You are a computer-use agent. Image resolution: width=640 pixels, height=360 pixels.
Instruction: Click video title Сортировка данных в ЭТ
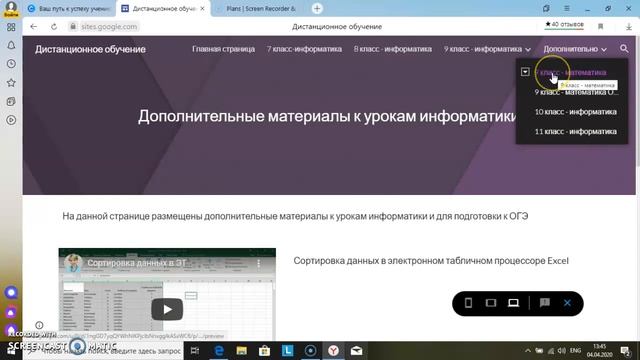pos(137,263)
